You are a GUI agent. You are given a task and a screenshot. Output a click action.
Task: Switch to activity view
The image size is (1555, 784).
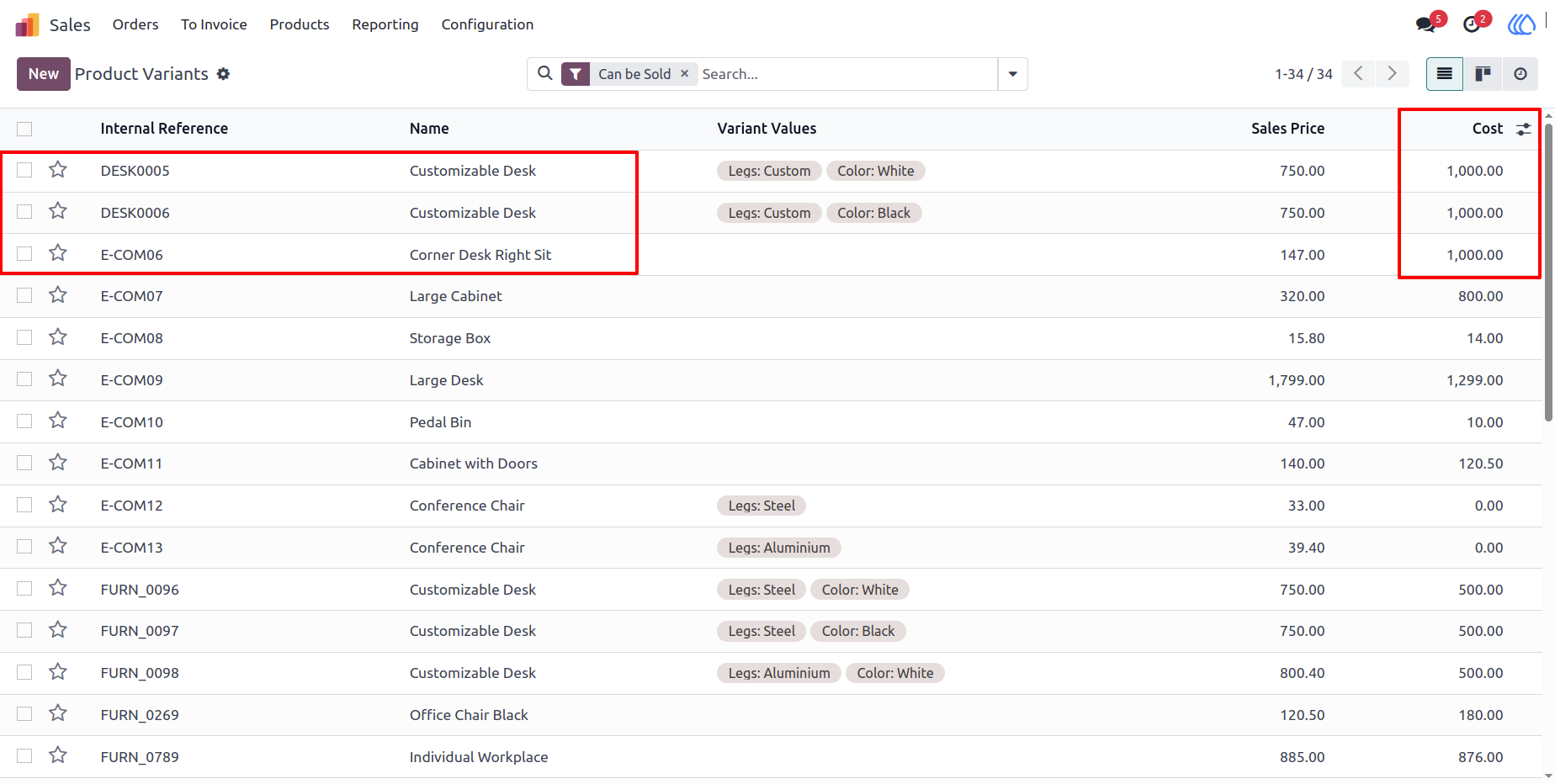1520,74
